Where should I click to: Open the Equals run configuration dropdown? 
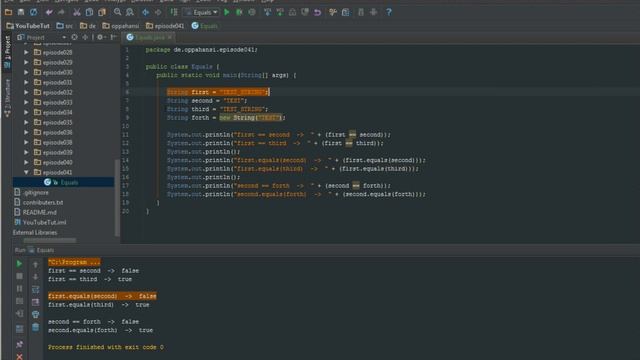click(201, 12)
